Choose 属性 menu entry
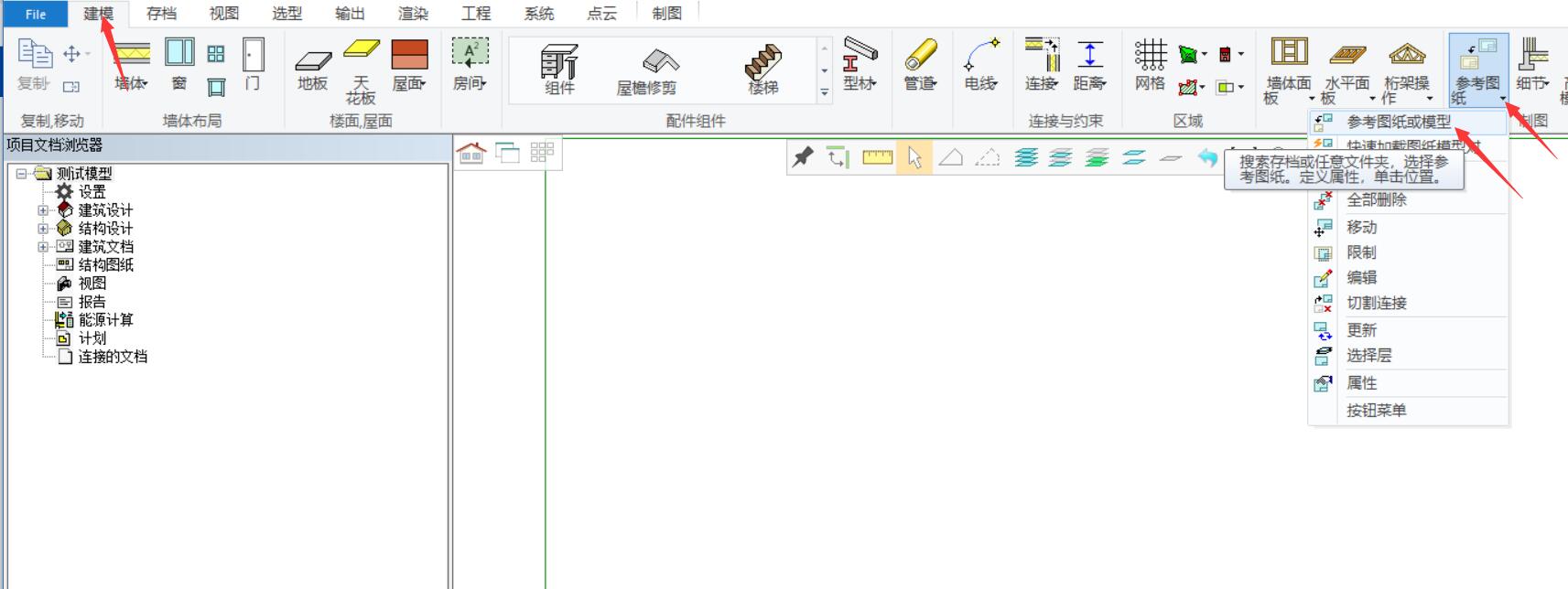Screen dimensions: 1568x589 (1408, 383)
